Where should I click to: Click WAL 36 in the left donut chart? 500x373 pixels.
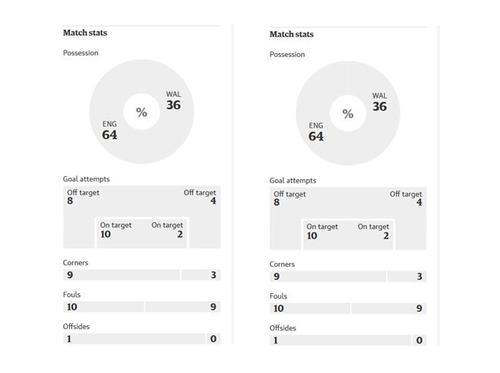[173, 101]
